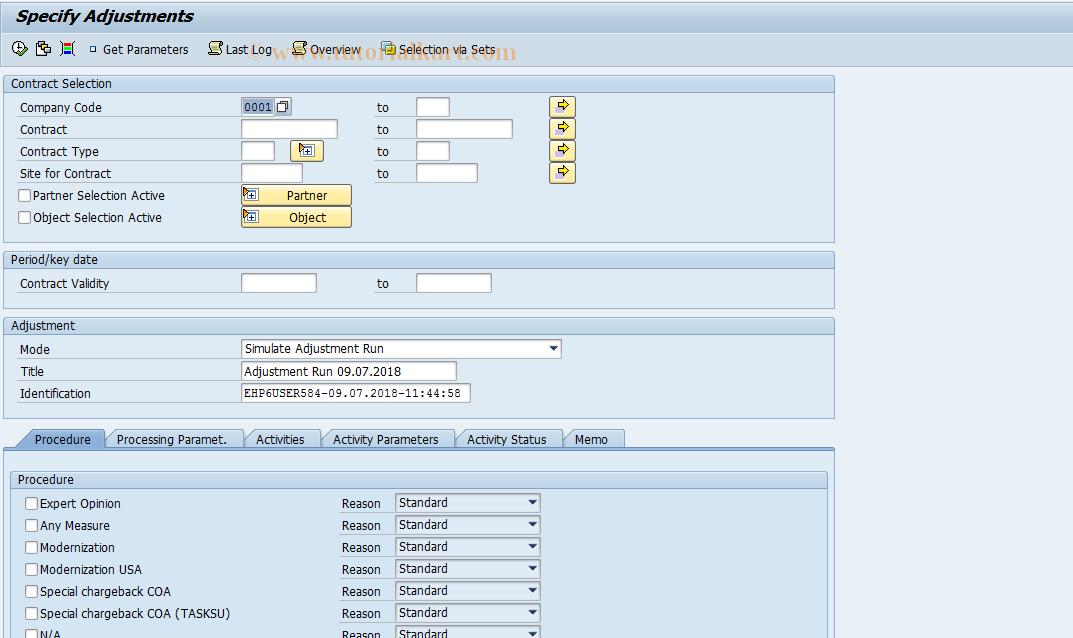This screenshot has height=638, width=1073.
Task: Check the Any Measure procedure
Action: point(31,525)
